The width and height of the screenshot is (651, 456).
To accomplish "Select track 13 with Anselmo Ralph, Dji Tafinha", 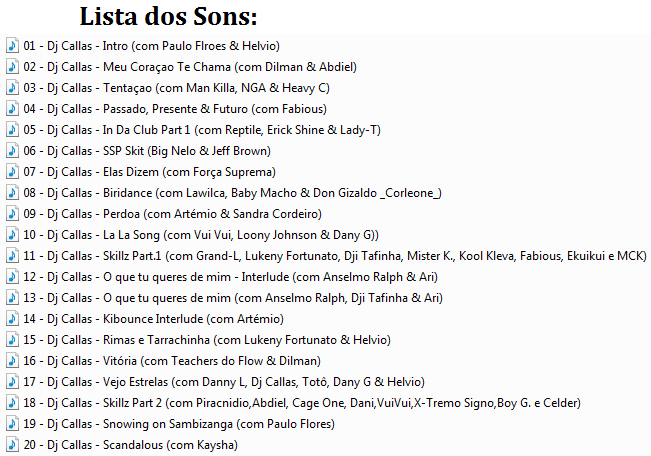I will pyautogui.click(x=232, y=298).
